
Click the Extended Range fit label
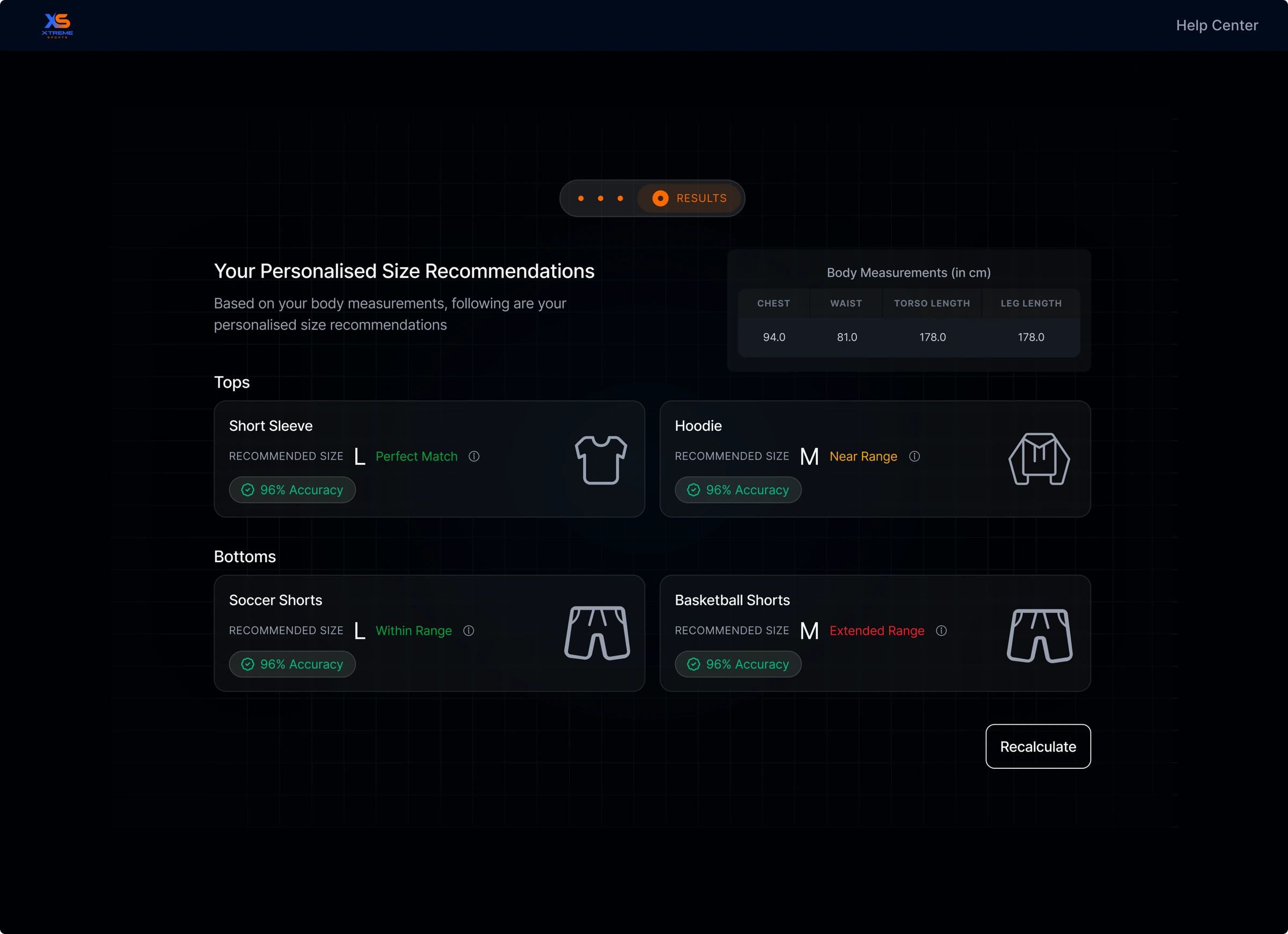click(877, 631)
